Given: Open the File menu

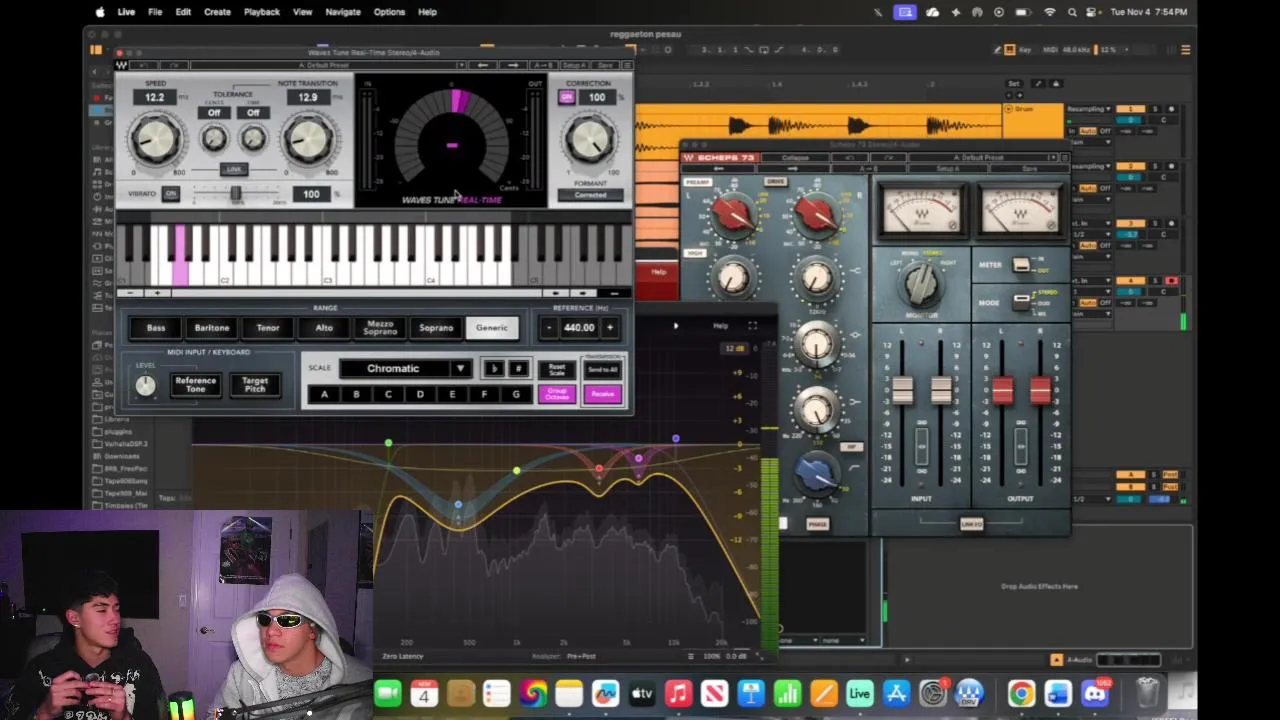Looking at the screenshot, I should pyautogui.click(x=155, y=12).
